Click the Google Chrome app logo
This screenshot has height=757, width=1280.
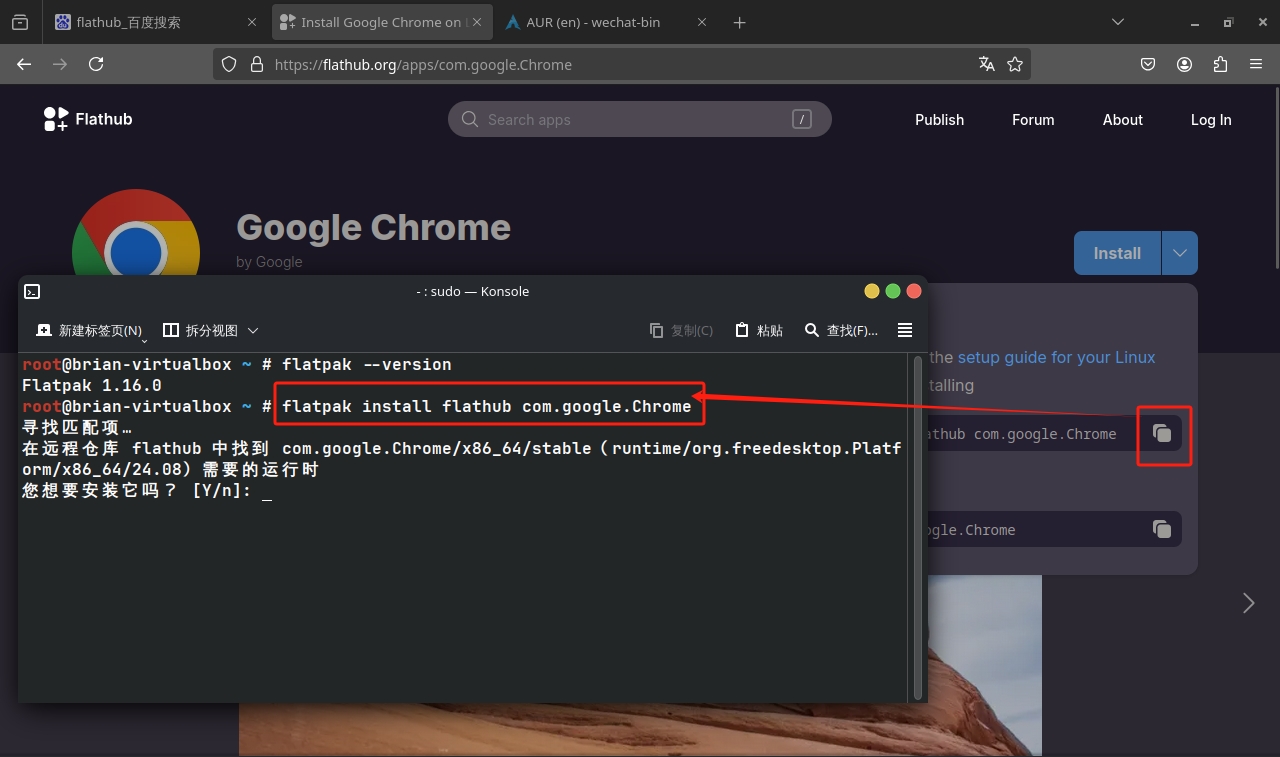135,232
